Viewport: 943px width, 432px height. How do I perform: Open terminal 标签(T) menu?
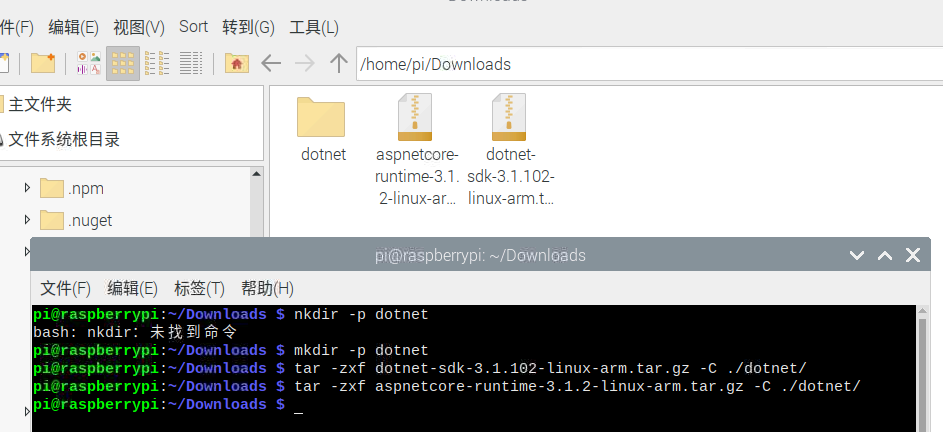click(x=199, y=289)
